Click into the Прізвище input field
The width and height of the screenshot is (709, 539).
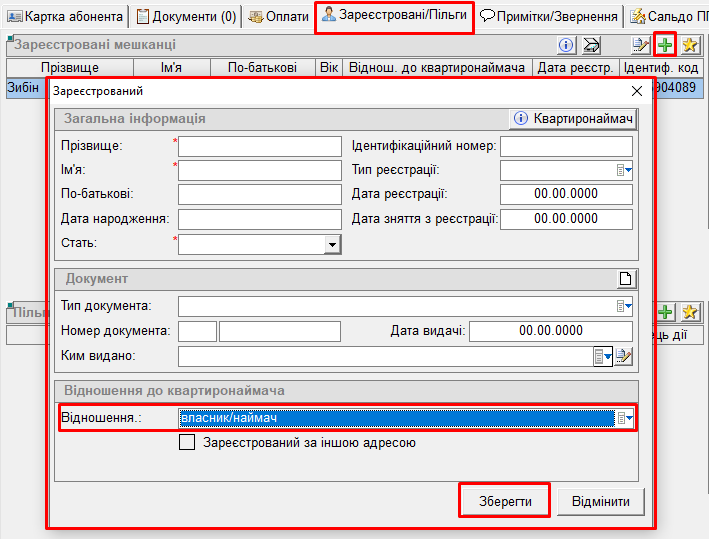[x=259, y=146]
